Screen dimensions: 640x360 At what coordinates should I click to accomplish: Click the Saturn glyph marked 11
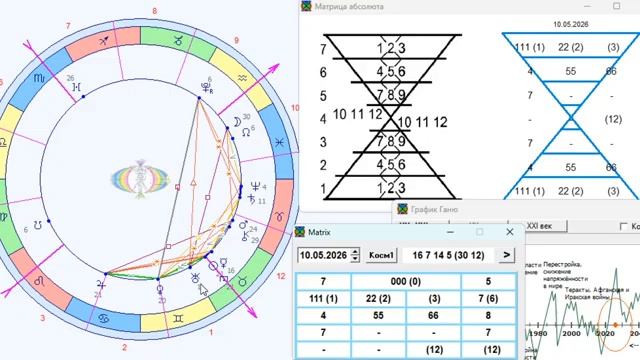point(252,199)
